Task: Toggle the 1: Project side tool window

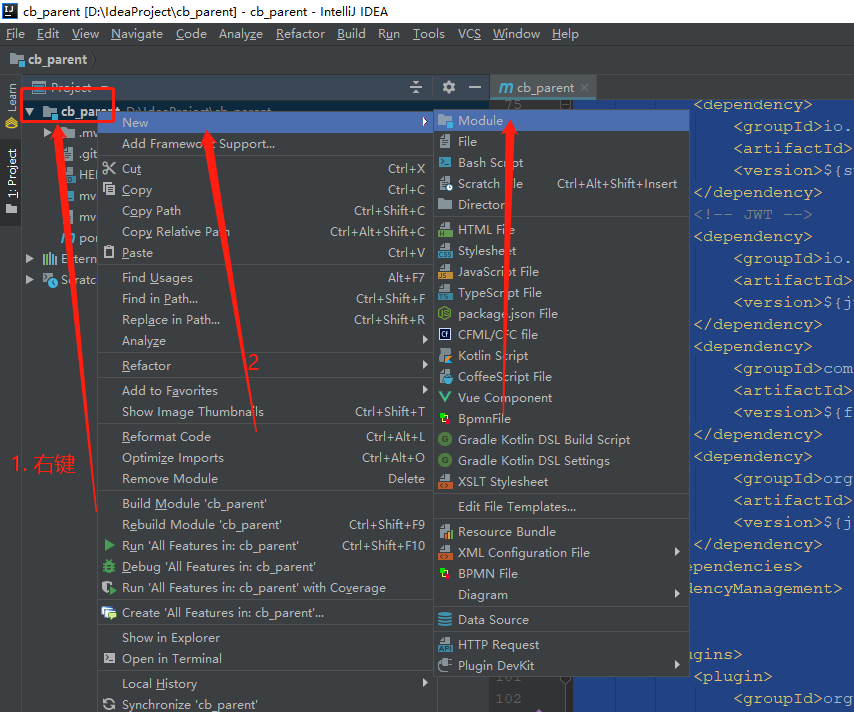Action: coord(11,180)
